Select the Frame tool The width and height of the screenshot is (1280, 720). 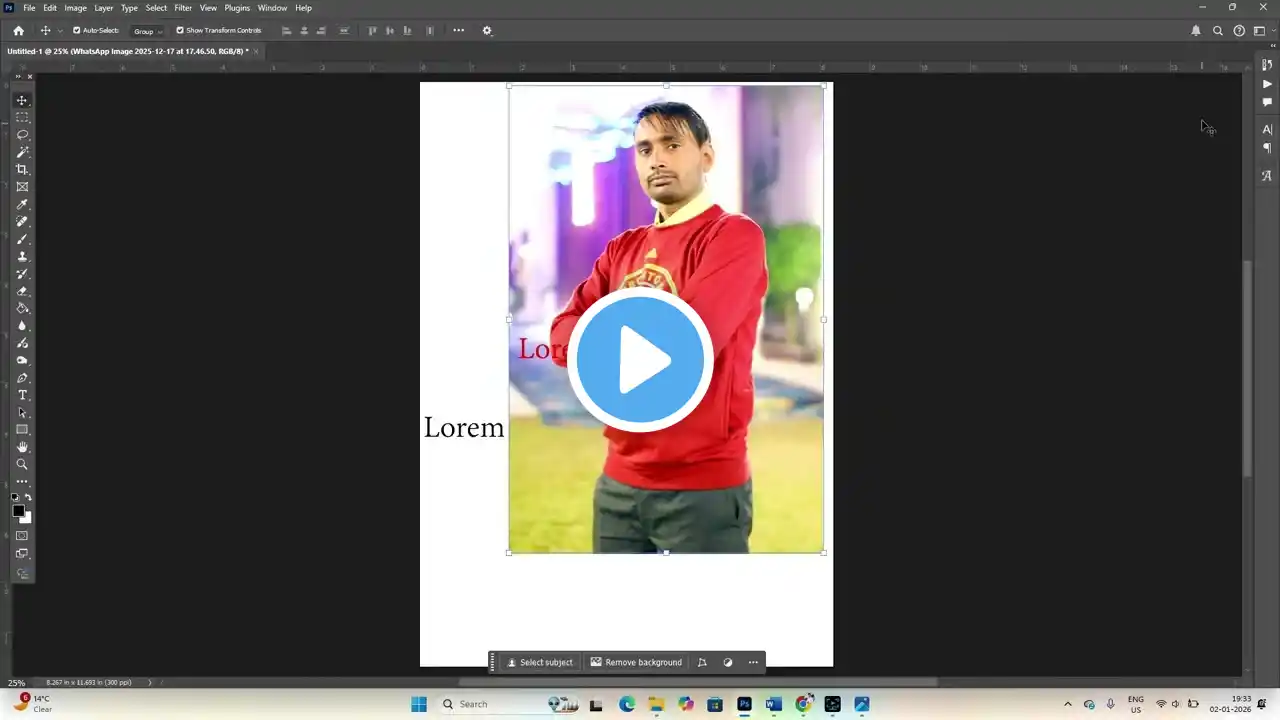[22, 187]
